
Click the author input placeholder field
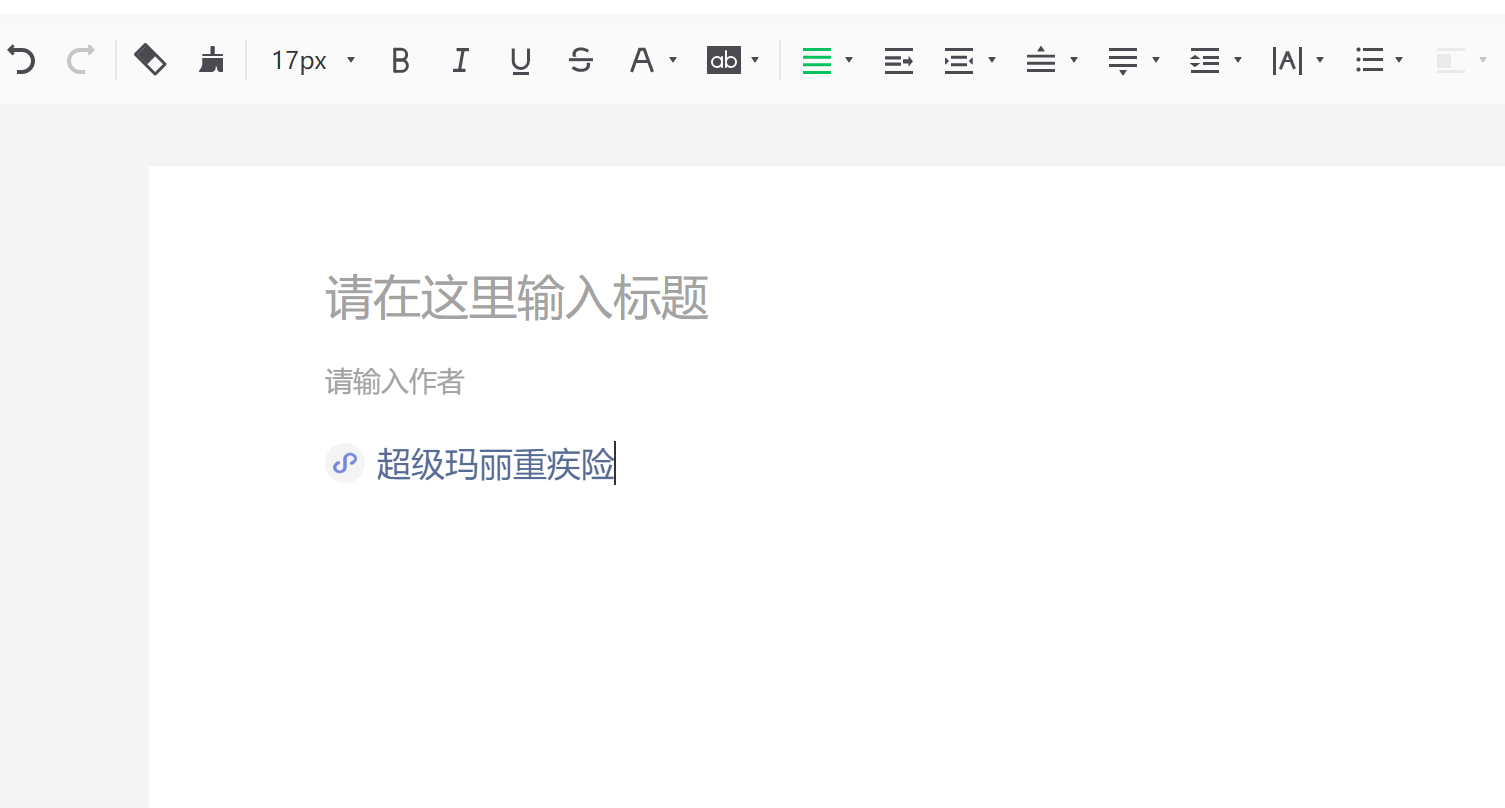click(x=395, y=381)
